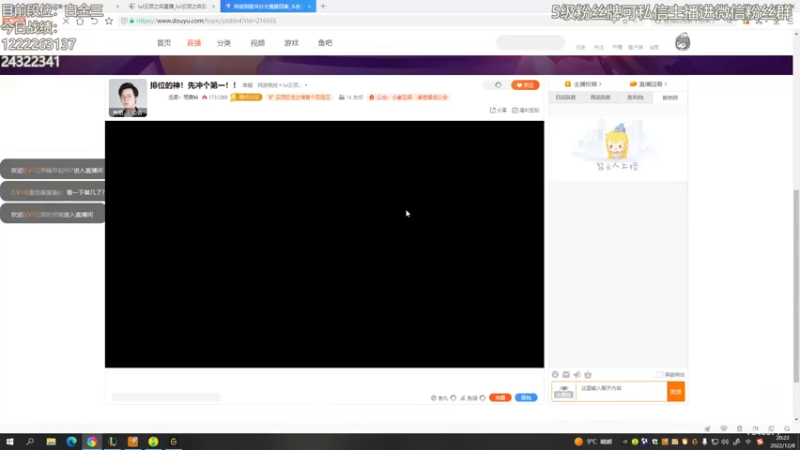Click the pill icon left of 关注
The image size is (800, 450).
(497, 85)
